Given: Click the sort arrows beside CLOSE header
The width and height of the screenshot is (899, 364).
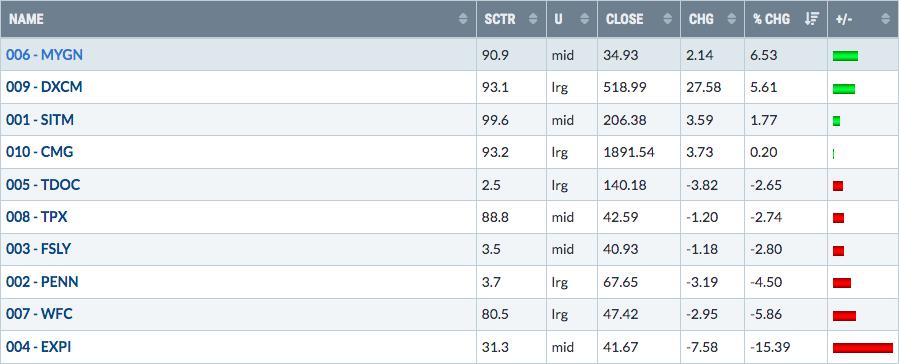Looking at the screenshot, I should point(667,19).
